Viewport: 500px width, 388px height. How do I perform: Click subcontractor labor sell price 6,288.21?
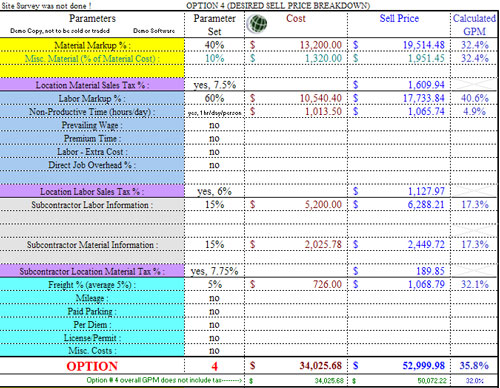(x=426, y=205)
